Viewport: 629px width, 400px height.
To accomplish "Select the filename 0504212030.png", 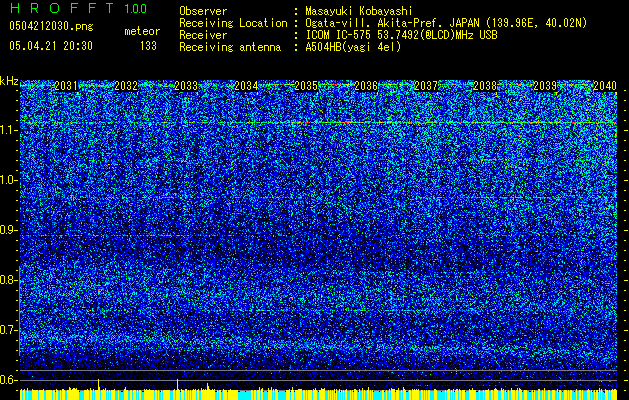I will tap(51, 27).
